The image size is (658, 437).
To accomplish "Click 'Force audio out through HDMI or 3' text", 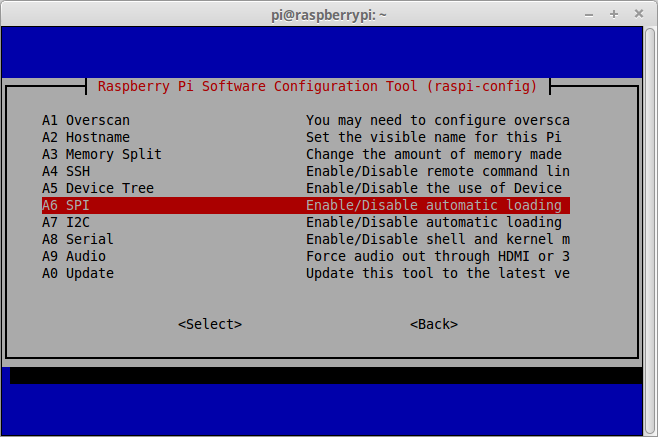I will pos(438,256).
